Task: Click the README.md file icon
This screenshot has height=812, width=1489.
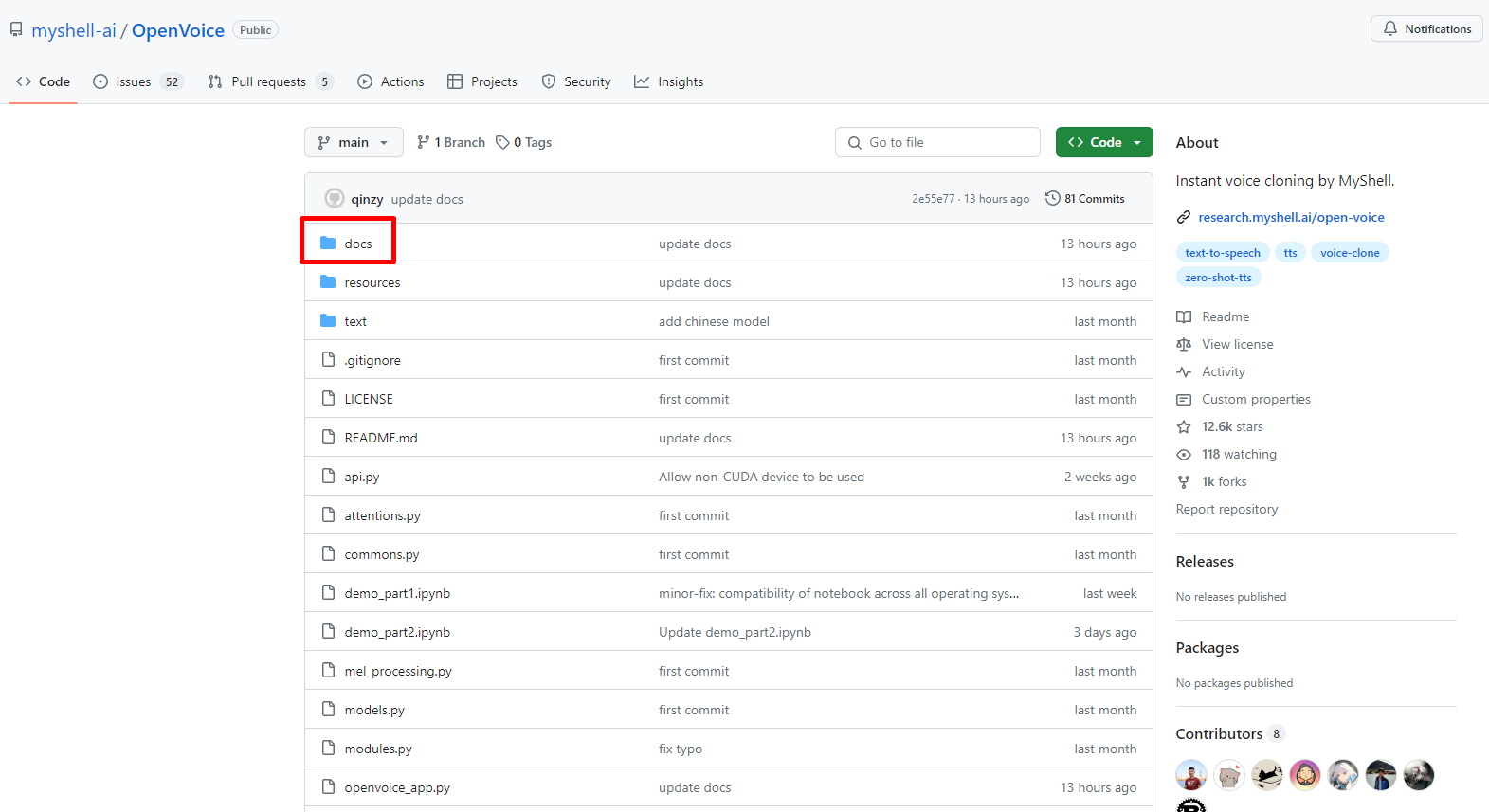Action: [328, 437]
